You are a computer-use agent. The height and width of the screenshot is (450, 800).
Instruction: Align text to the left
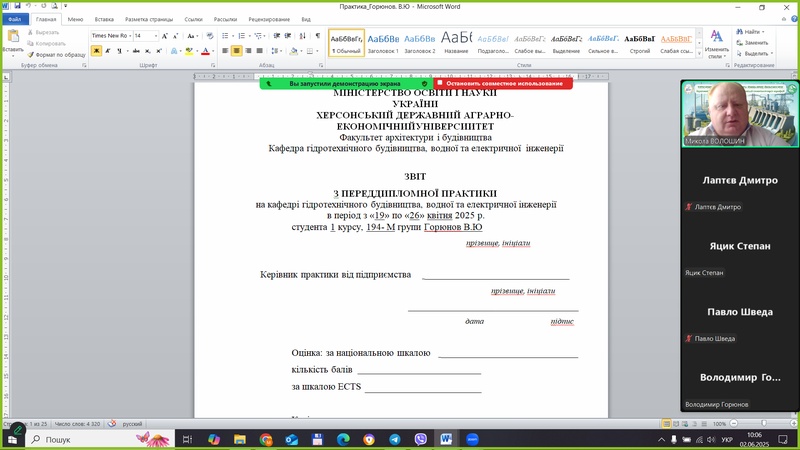pyautogui.click(x=225, y=51)
